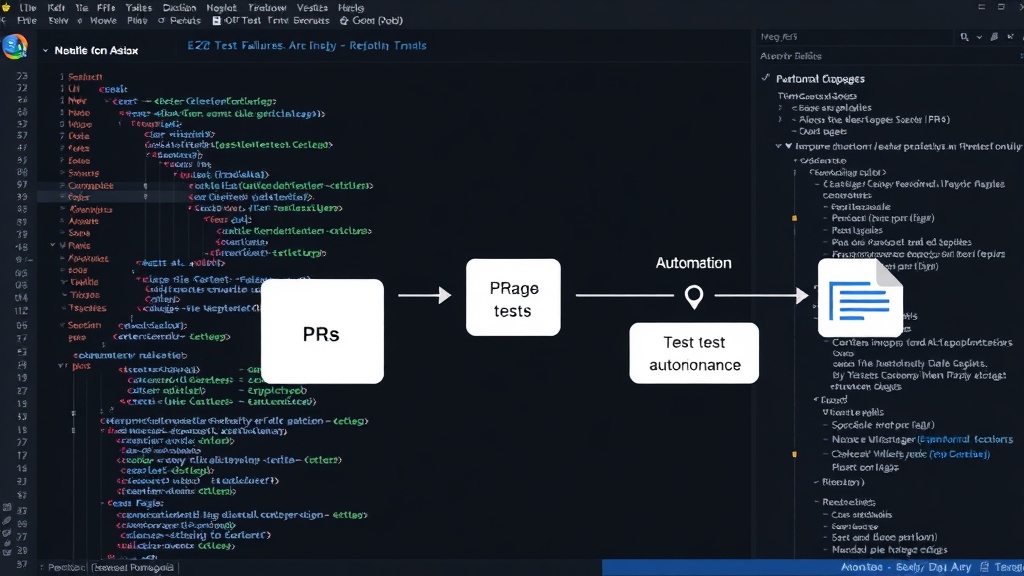Click the 'PRage tests' box in diagram
Viewport: 1024px width, 576px height.
point(513,298)
